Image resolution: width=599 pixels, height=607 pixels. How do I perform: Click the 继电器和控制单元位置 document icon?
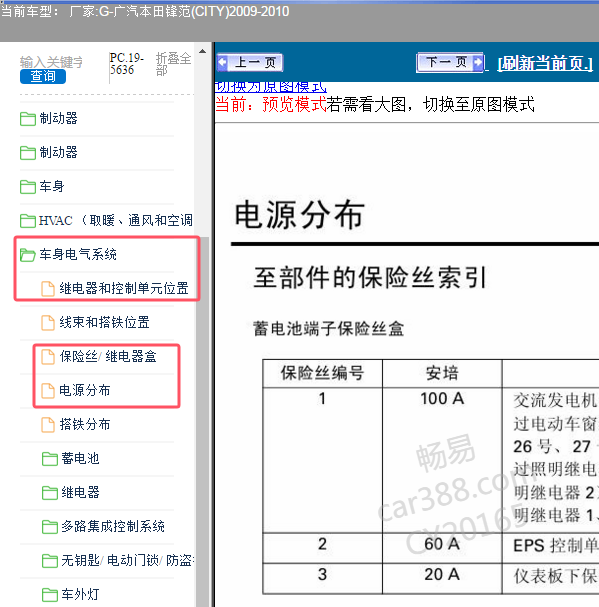pos(48,289)
